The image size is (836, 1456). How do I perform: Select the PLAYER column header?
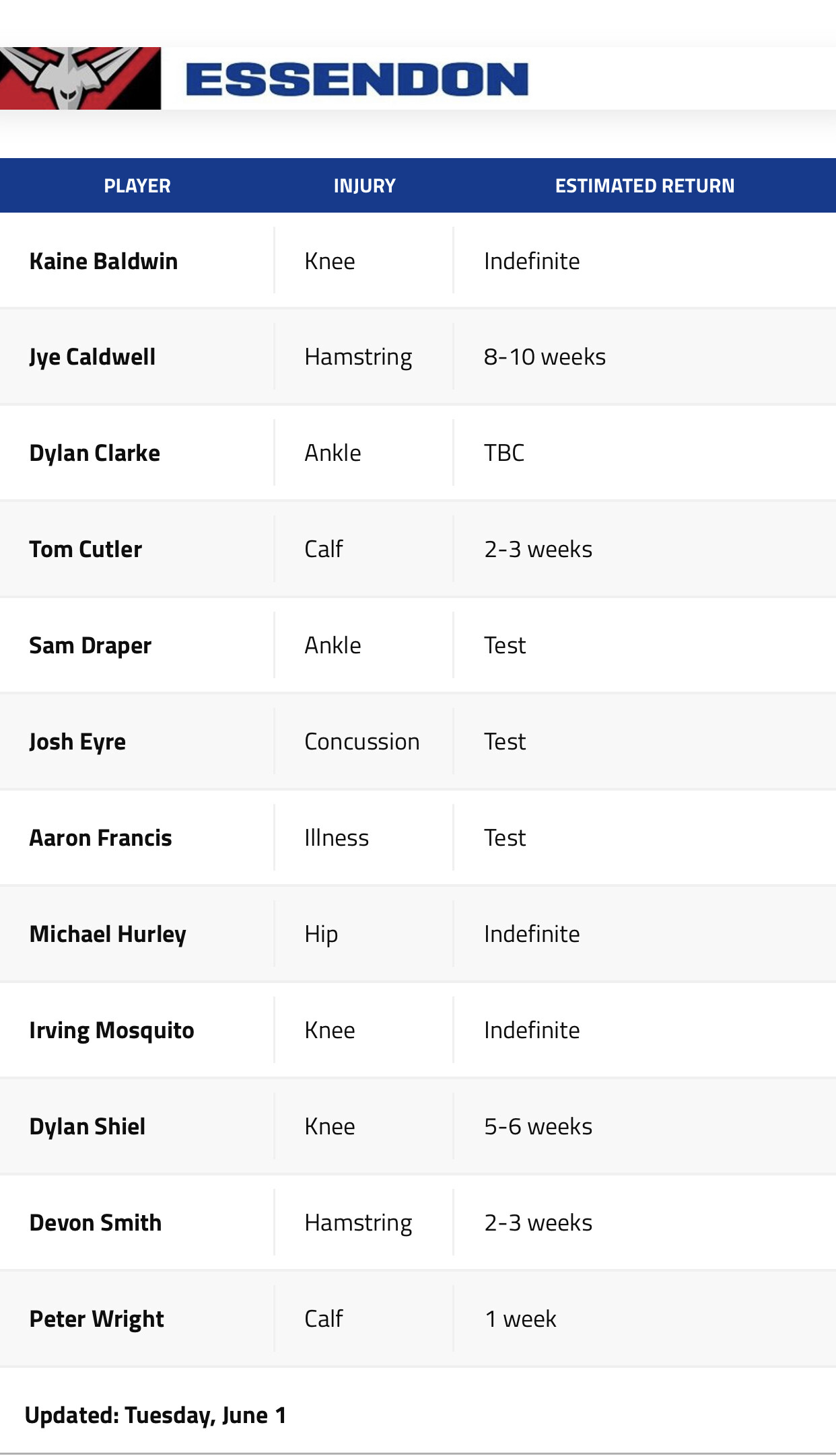click(137, 186)
